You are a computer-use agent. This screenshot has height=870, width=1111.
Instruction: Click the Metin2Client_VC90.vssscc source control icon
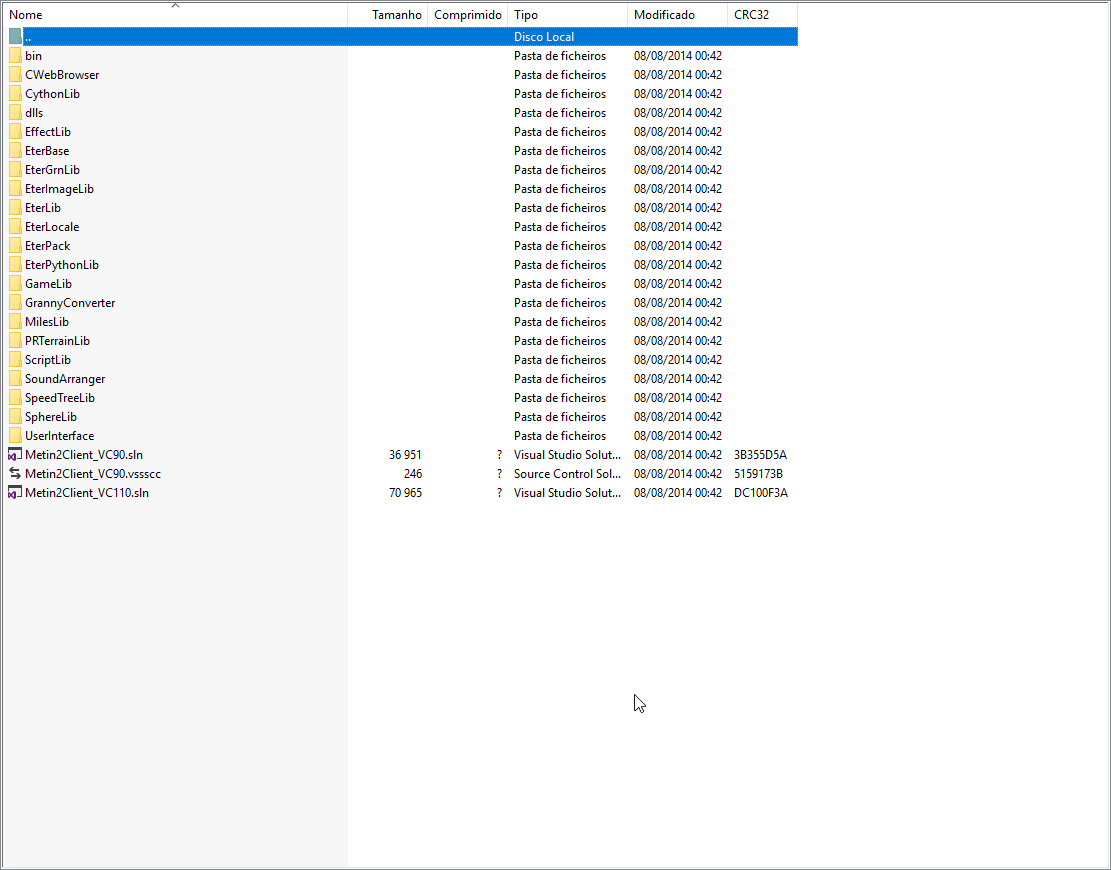point(15,473)
